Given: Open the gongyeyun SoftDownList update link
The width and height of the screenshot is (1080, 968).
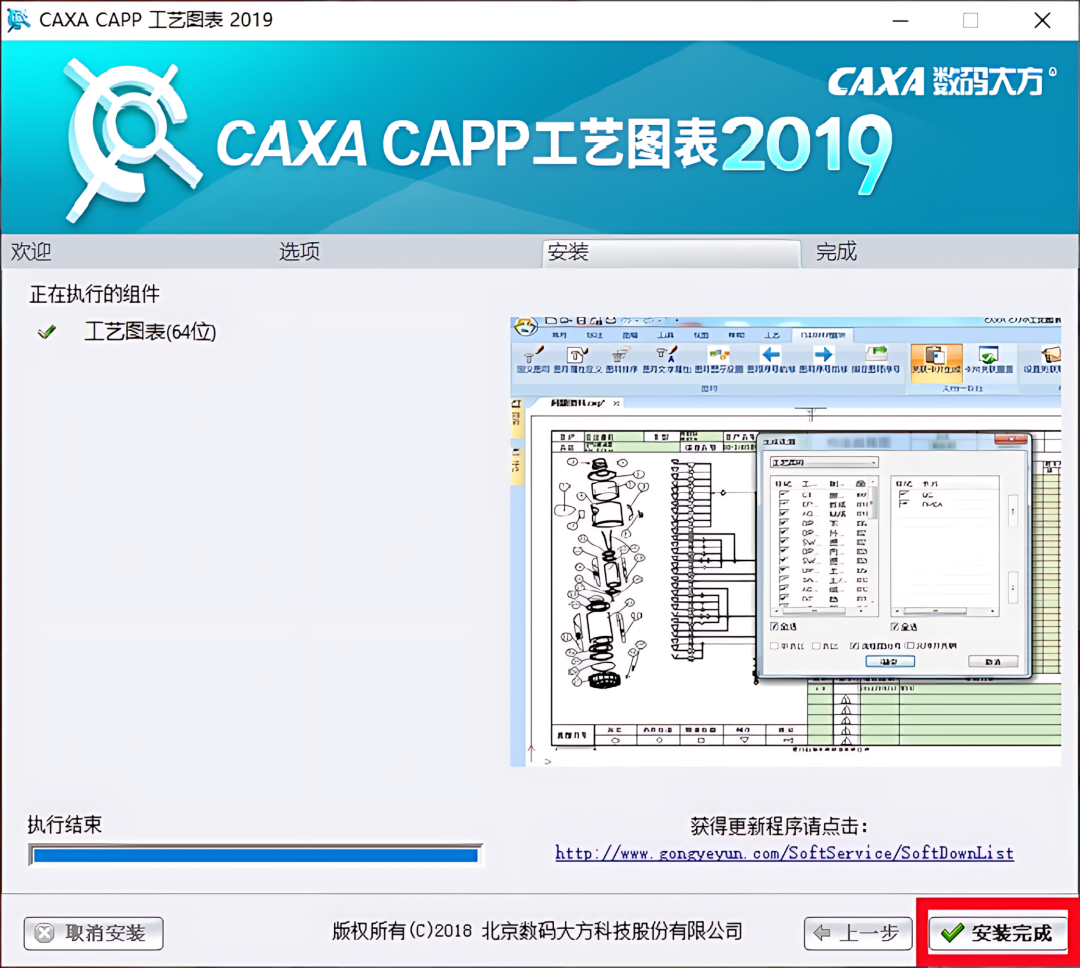Looking at the screenshot, I should [x=785, y=853].
